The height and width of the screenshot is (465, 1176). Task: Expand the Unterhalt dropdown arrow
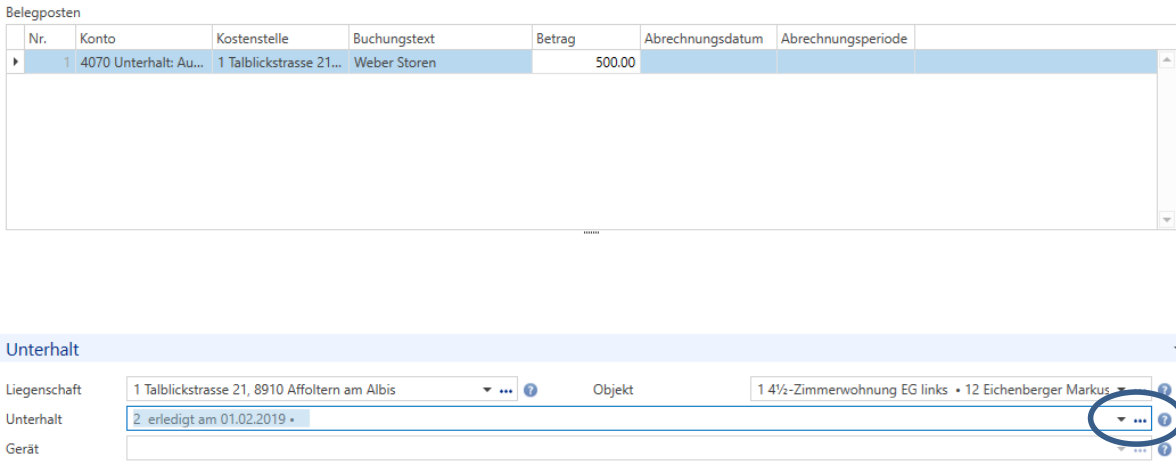tap(1122, 420)
